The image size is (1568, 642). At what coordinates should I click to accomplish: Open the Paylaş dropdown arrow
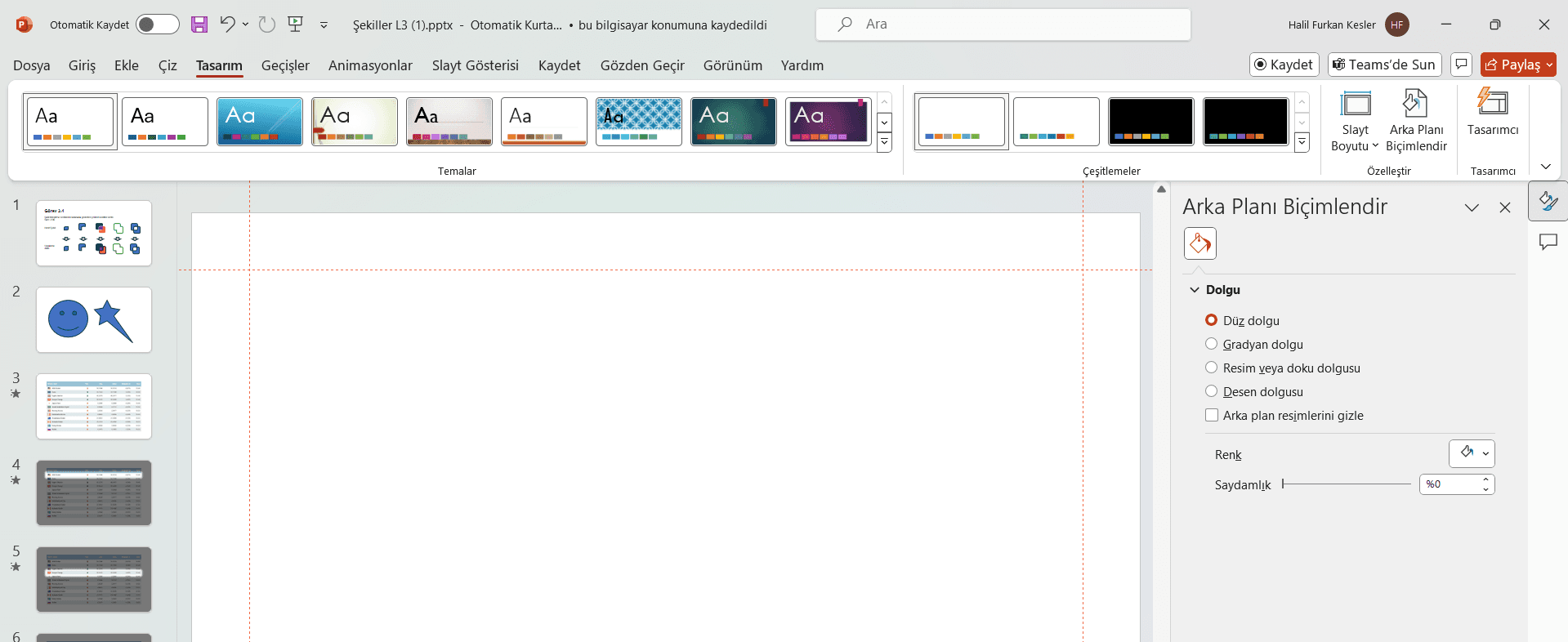pos(1549,65)
